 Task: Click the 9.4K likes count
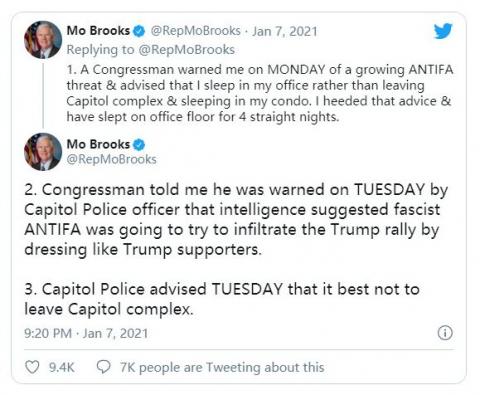click(x=61, y=367)
